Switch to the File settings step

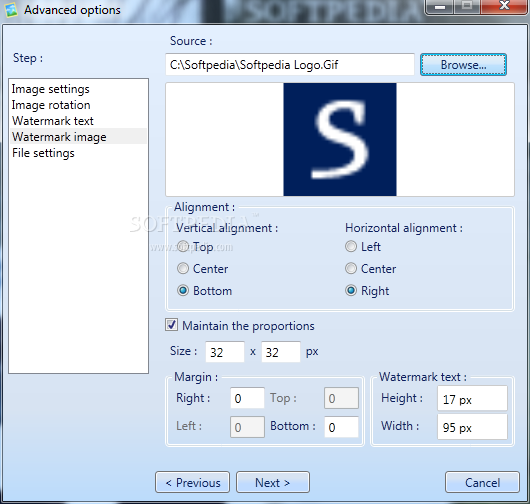(78, 153)
